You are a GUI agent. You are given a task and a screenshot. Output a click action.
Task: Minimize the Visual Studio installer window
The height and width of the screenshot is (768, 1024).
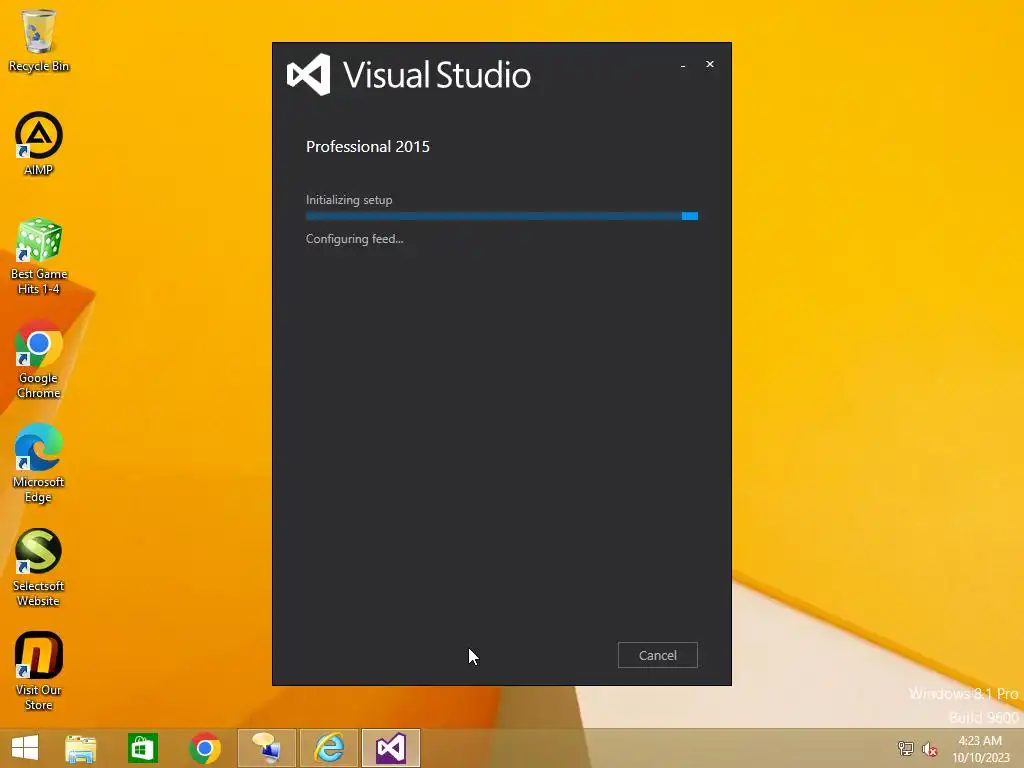pyautogui.click(x=683, y=65)
